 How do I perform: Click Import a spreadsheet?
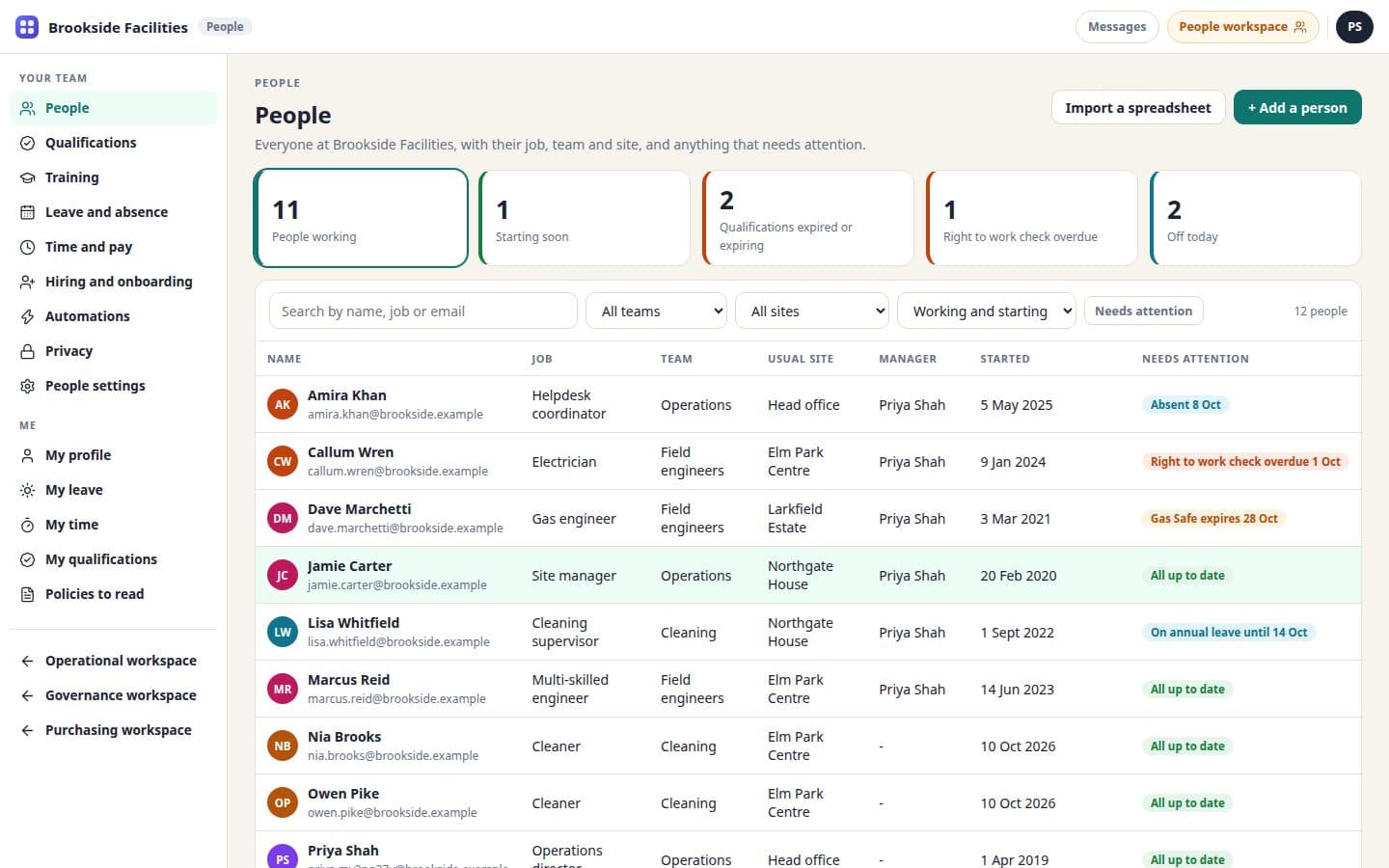1138,107
